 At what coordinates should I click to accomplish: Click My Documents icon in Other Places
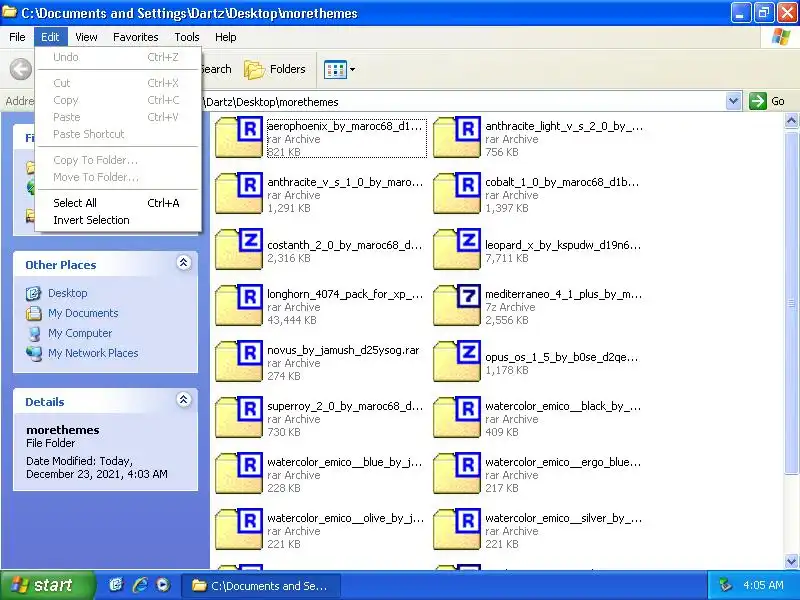pos(34,313)
